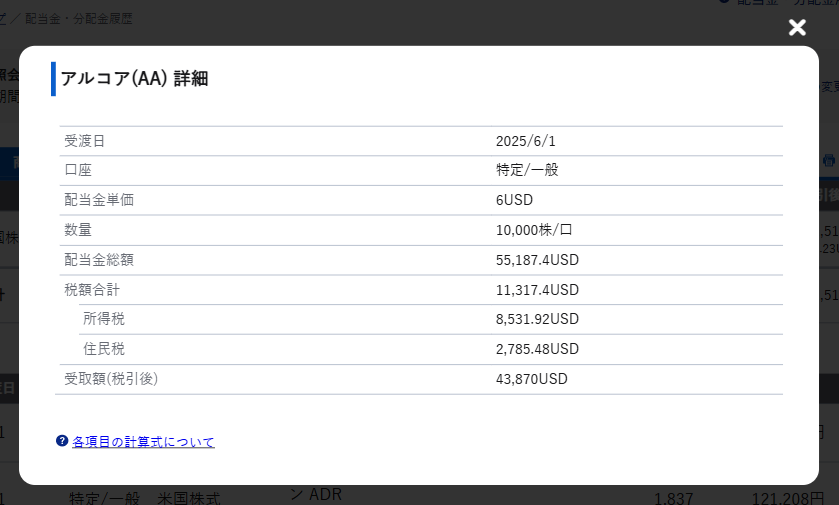
Task: Open the 各項目の計算式について link
Action: [143, 442]
